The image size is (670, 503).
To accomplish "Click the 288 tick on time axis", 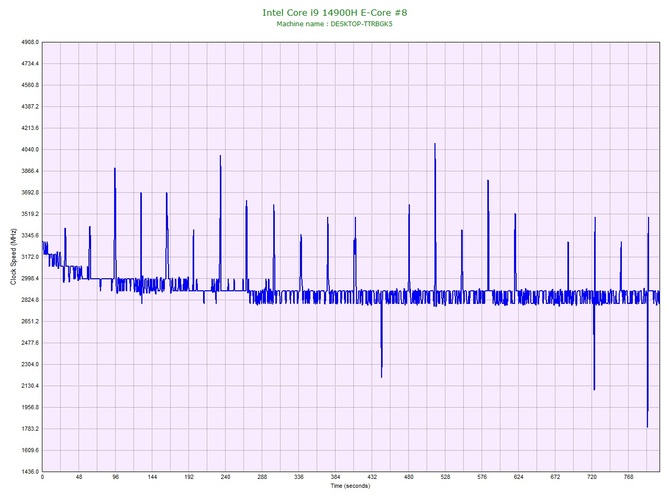I will pos(262,477).
